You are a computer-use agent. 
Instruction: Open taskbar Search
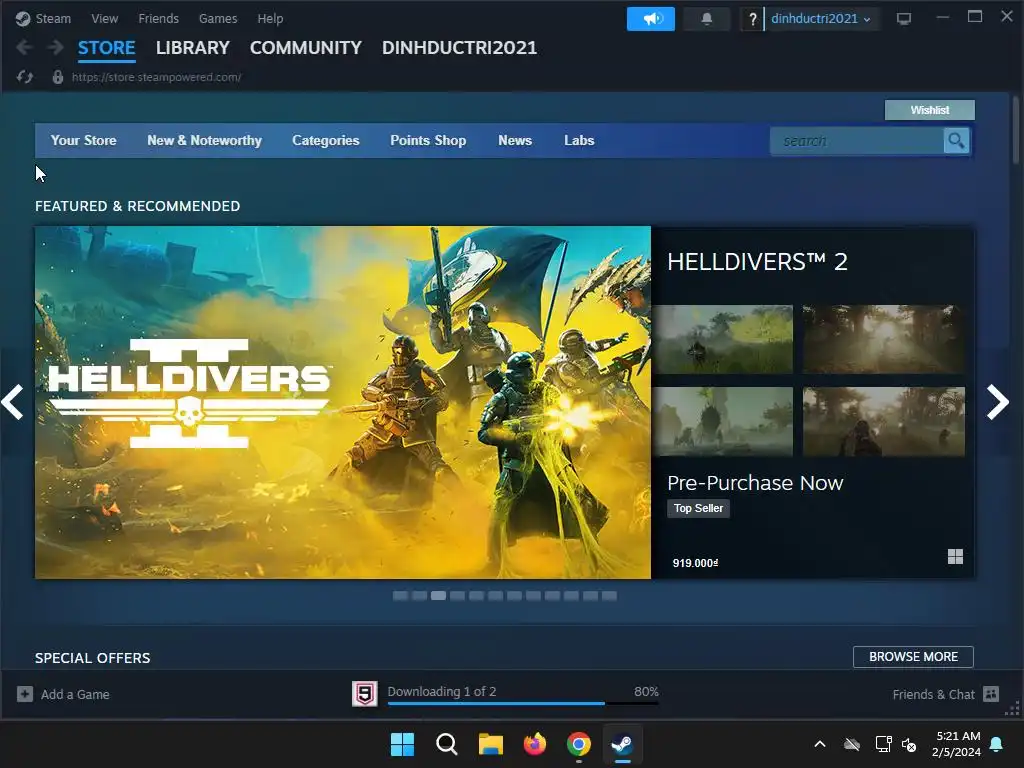pyautogui.click(x=447, y=744)
